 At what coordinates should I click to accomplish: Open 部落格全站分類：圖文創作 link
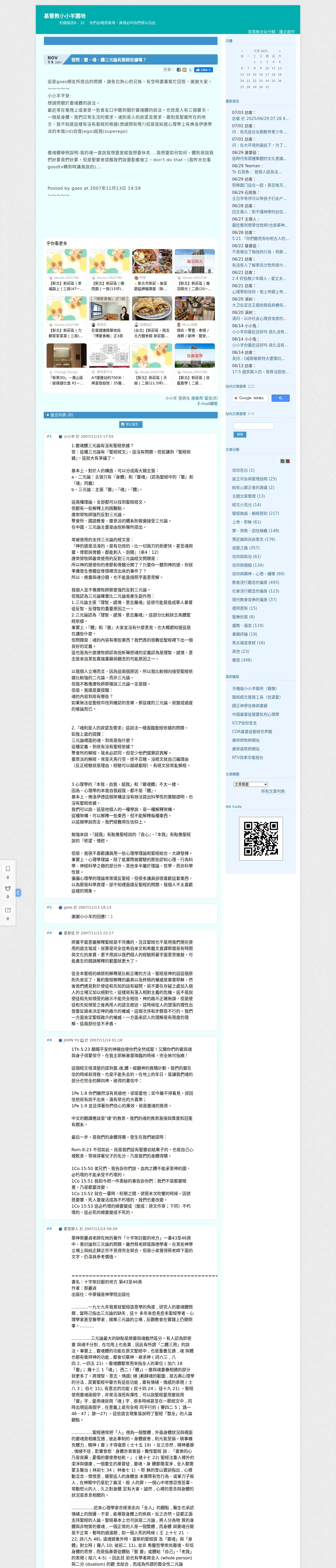(x=271, y=32)
